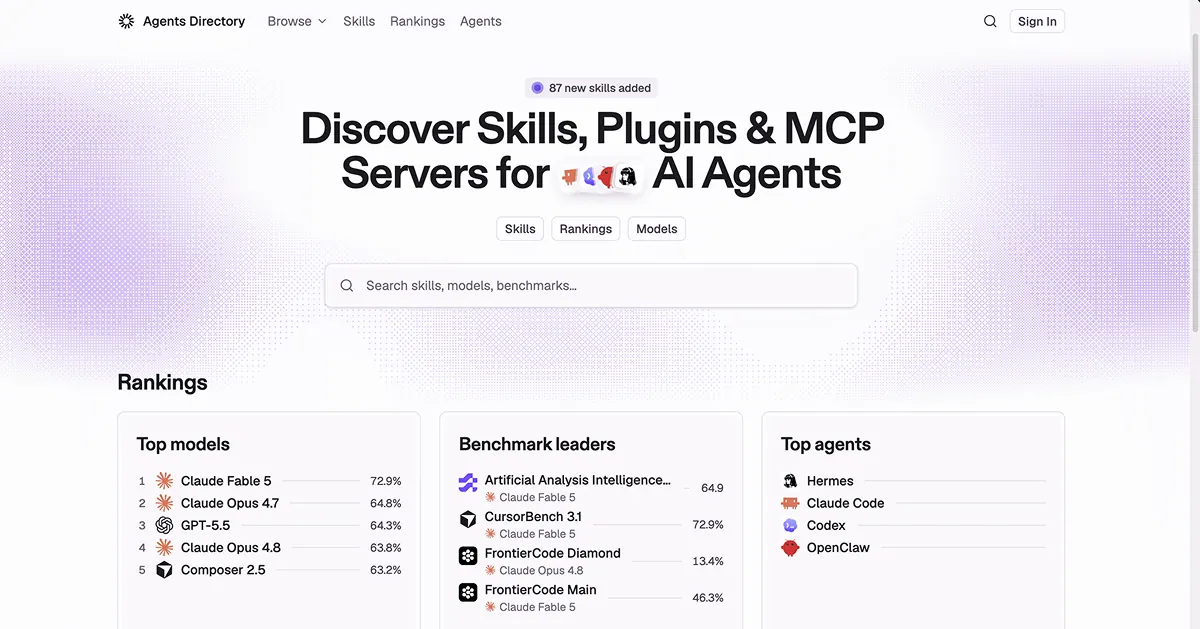1200x629 pixels.
Task: Click the Agents Directory logo icon
Action: click(126, 21)
